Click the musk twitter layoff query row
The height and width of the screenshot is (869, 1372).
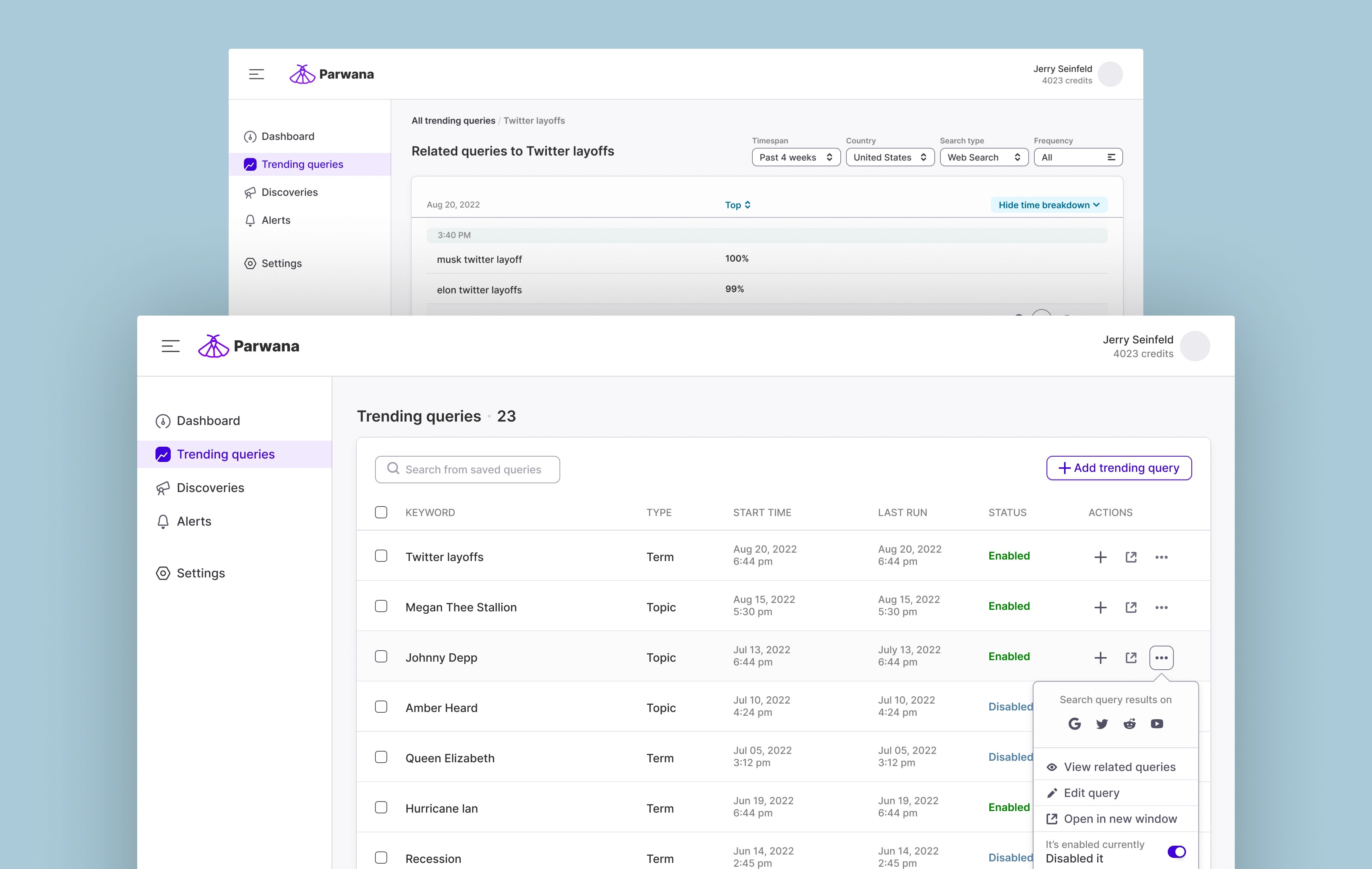(x=767, y=259)
